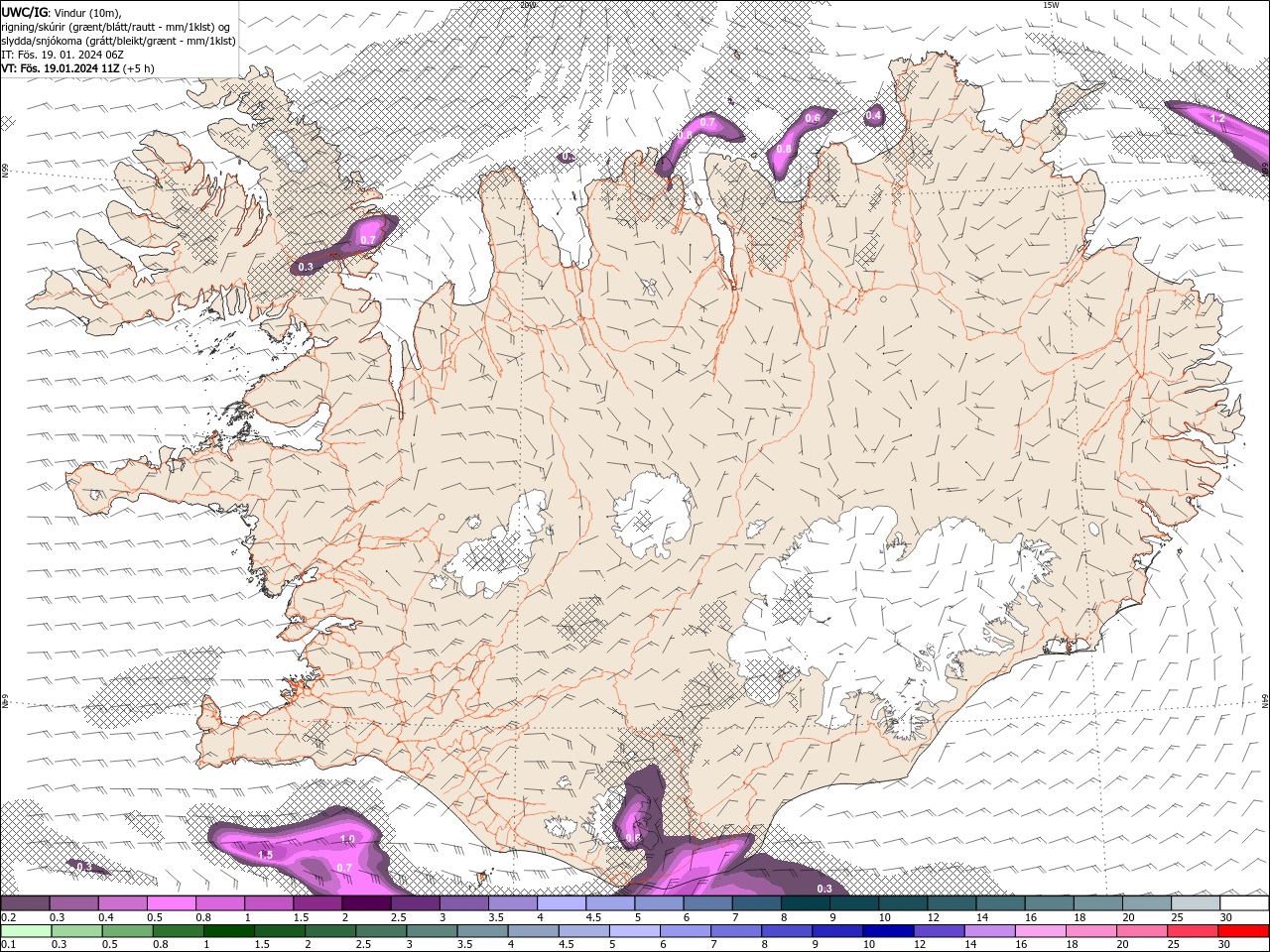
Task: Click upper legend swatch between 8 and 9
Action: [806, 903]
